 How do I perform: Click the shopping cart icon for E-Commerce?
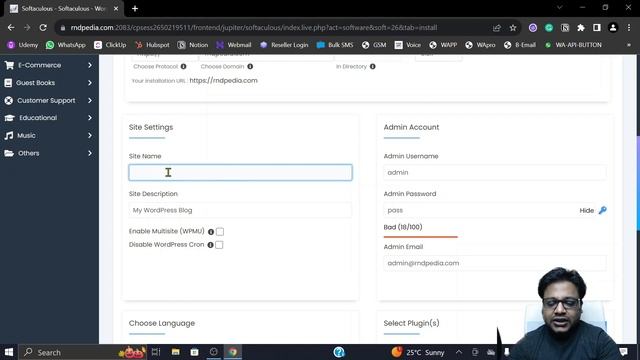click(x=9, y=65)
